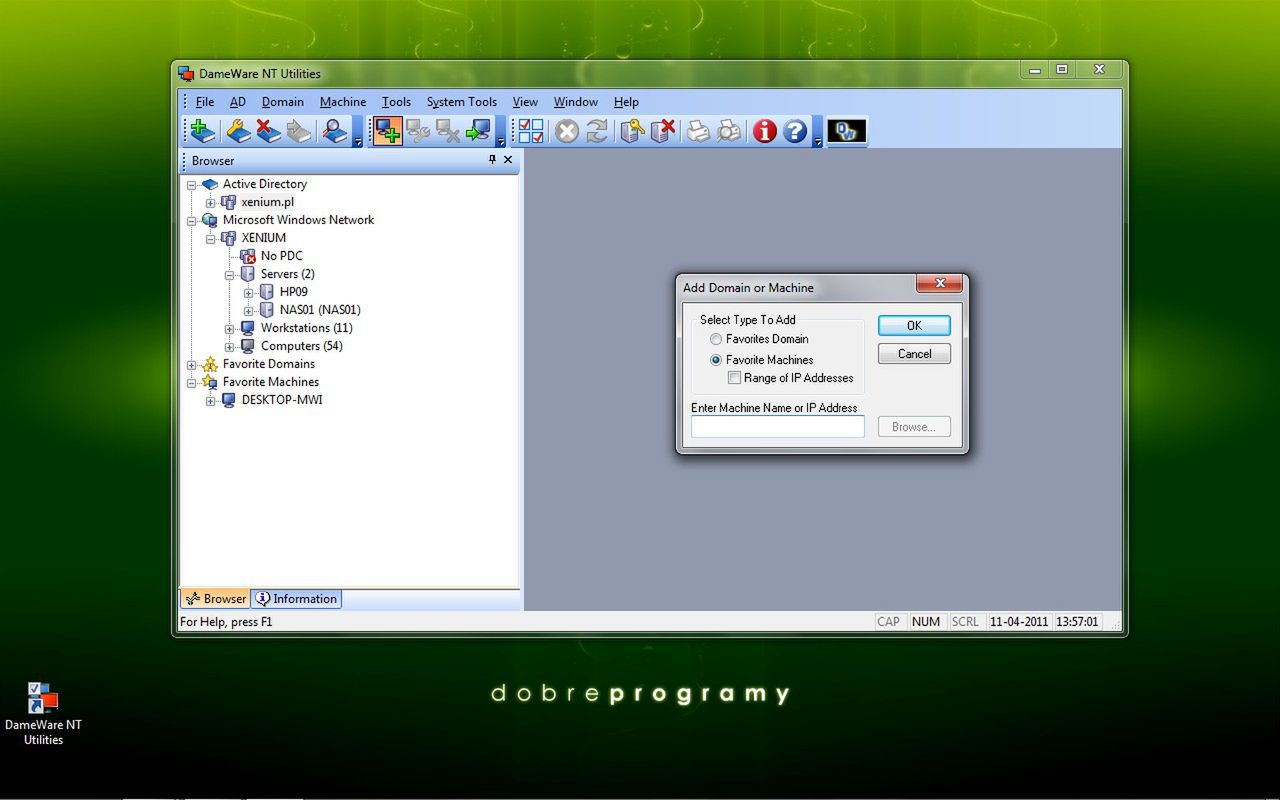Close the Add Domain or Machine dialog
Viewport: 1280px width, 800px height.
coord(939,284)
